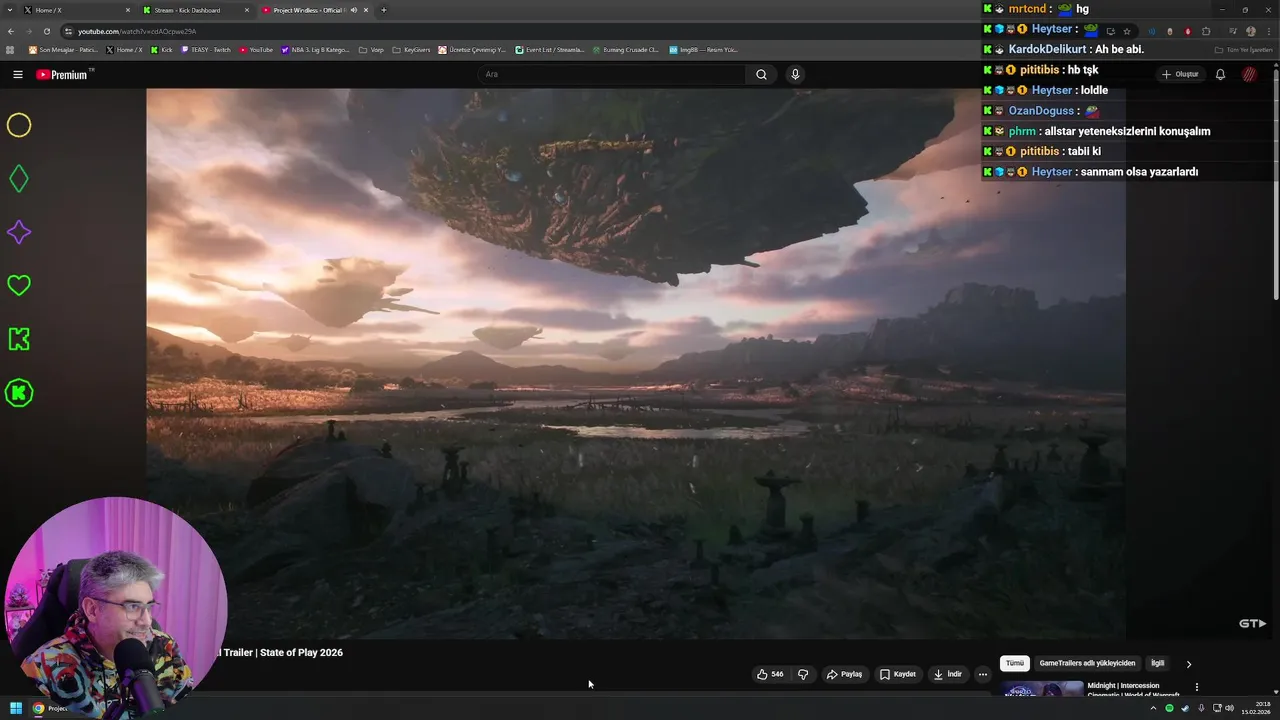Open the YouTube bookmark
The image size is (1280, 720).
pos(256,49)
